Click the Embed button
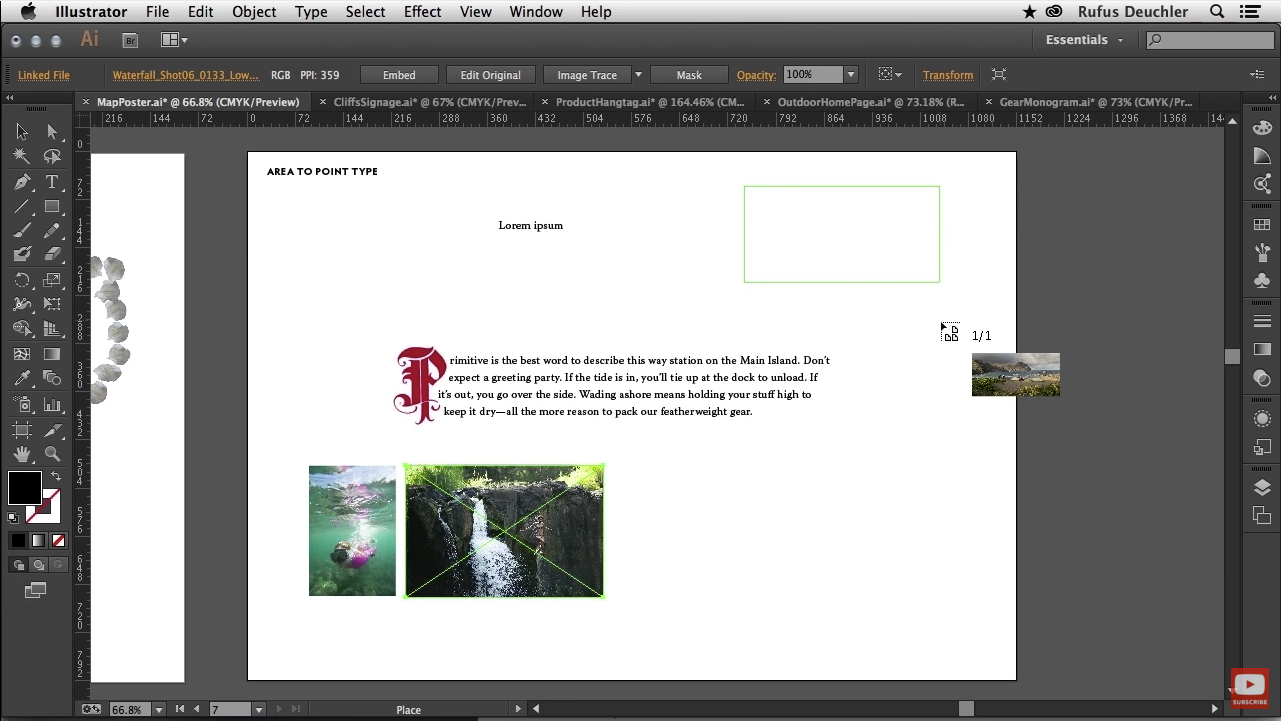The height and width of the screenshot is (721, 1281). [399, 75]
